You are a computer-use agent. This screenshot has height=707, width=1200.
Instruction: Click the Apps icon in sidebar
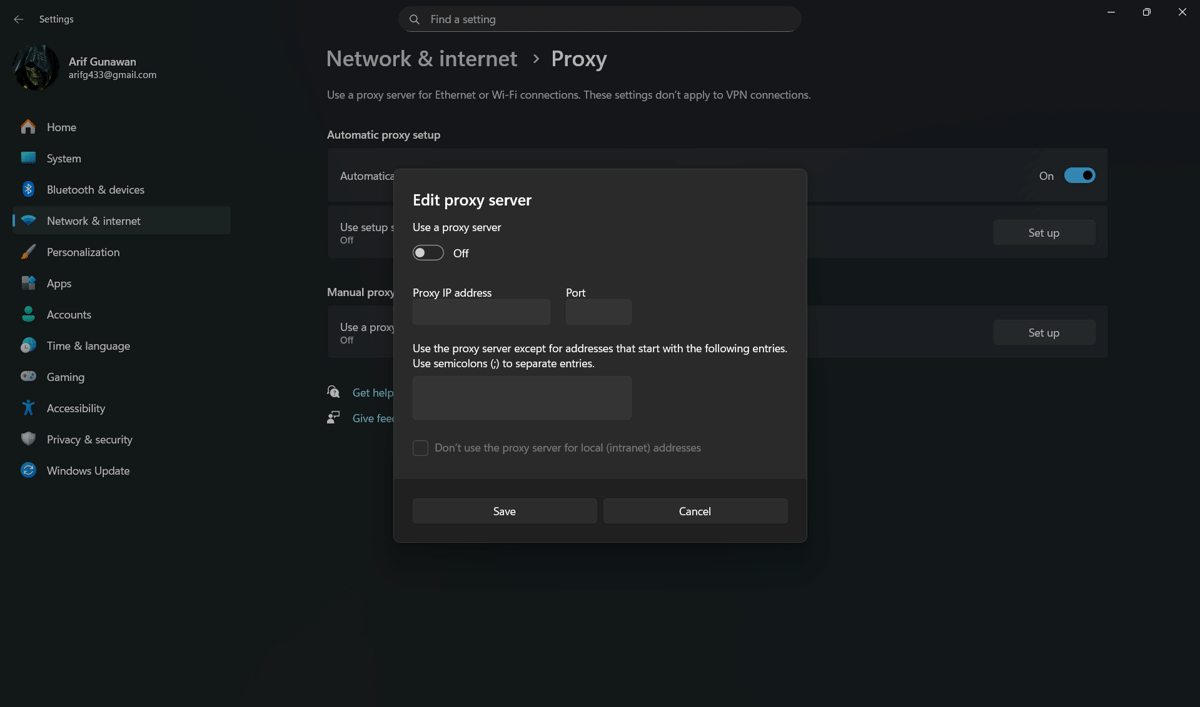coord(28,283)
